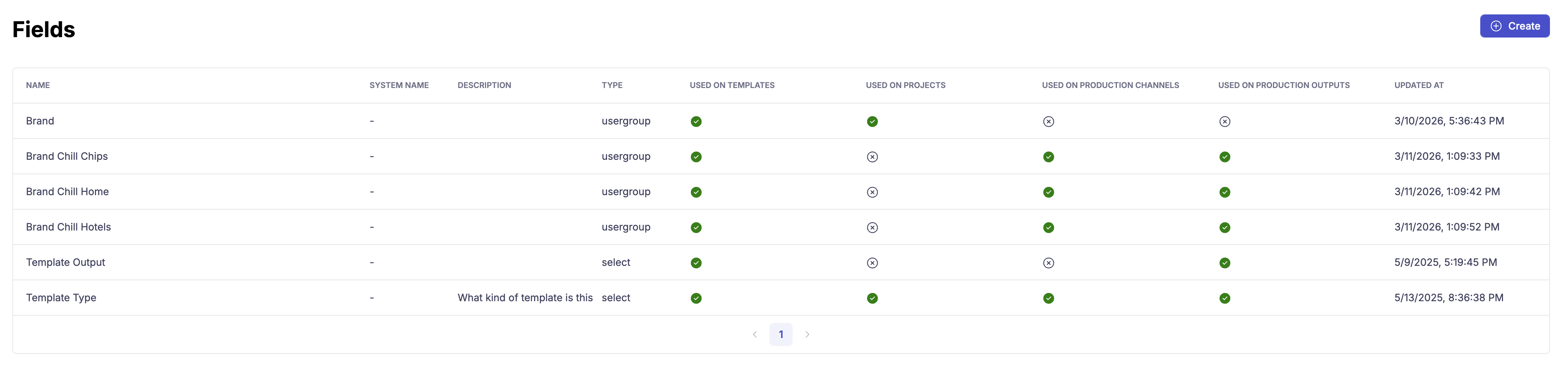Click the previous page chevron
Image resolution: width=1568 pixels, height=373 pixels.
(755, 334)
